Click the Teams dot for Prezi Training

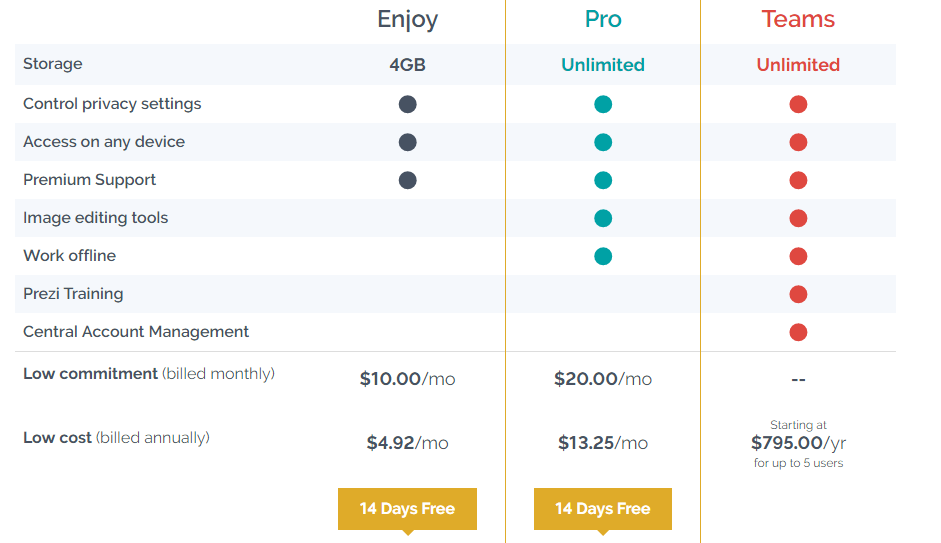[x=798, y=294]
